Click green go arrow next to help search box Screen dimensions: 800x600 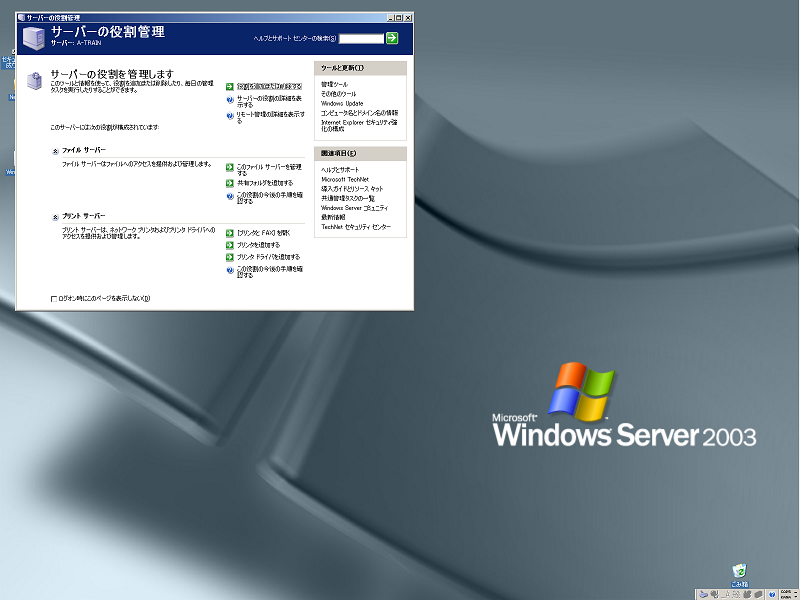tap(392, 38)
